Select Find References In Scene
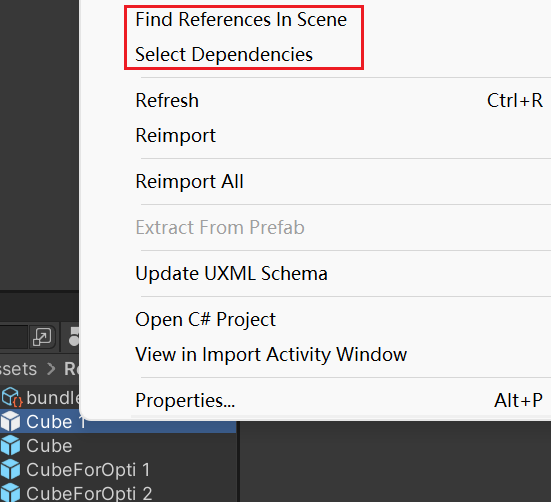551x502 pixels. pos(241,20)
